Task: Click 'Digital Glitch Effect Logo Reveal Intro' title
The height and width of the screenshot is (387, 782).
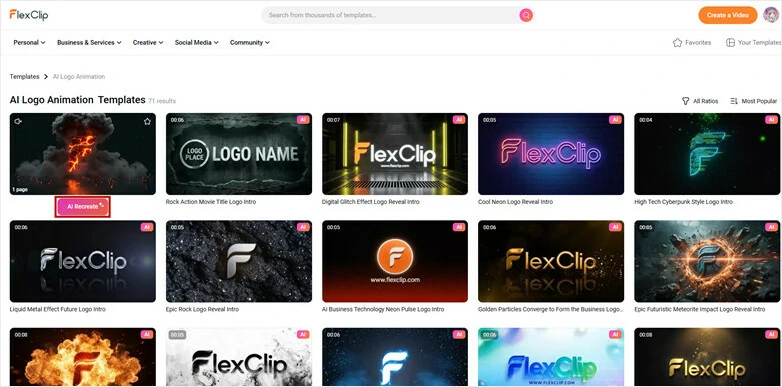Action: [371, 202]
